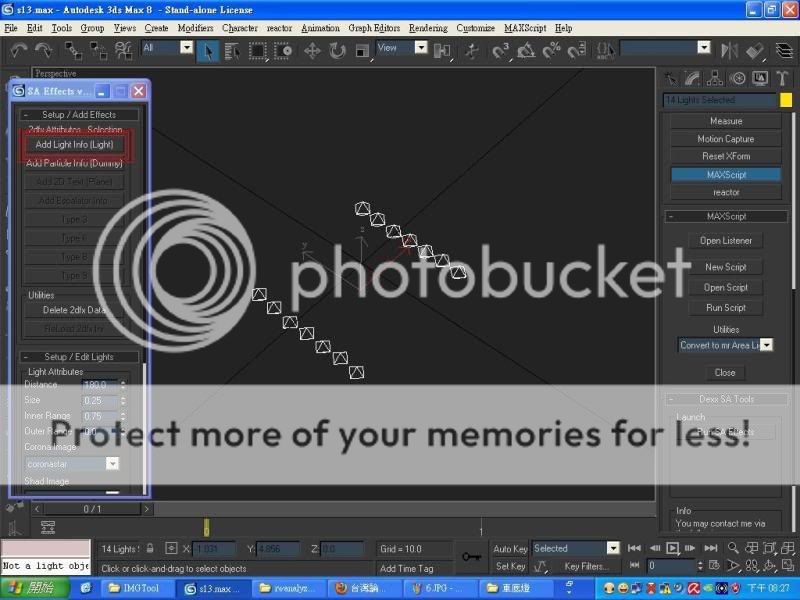
Task: Click the Run Script button
Action: coord(726,308)
